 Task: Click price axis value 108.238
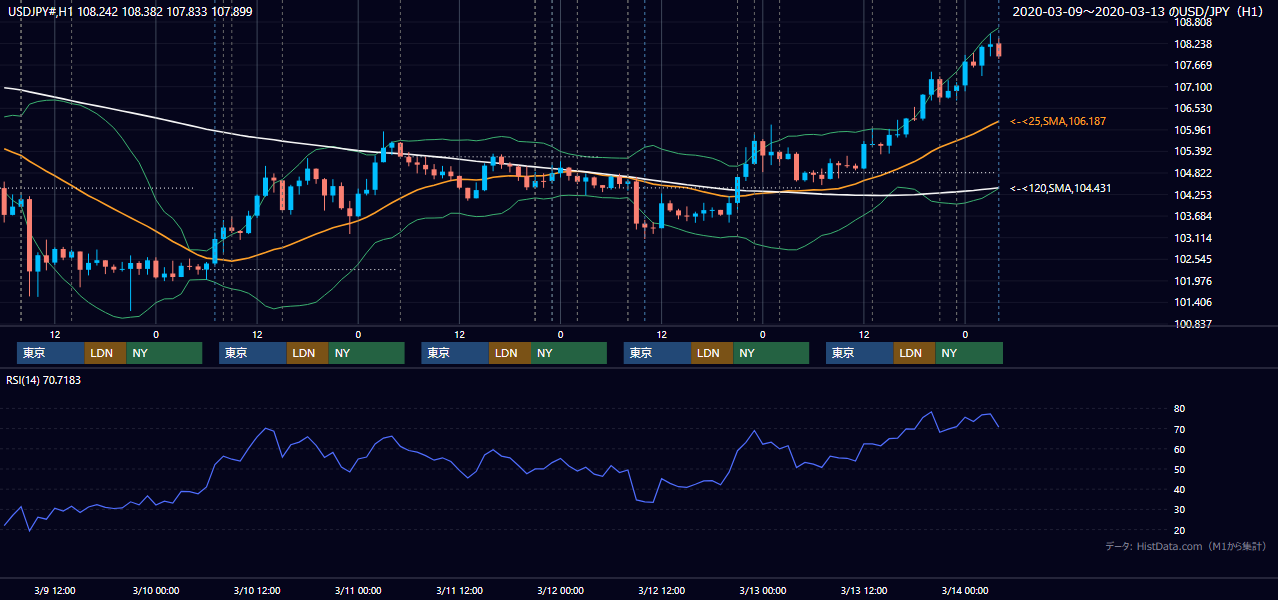1193,44
